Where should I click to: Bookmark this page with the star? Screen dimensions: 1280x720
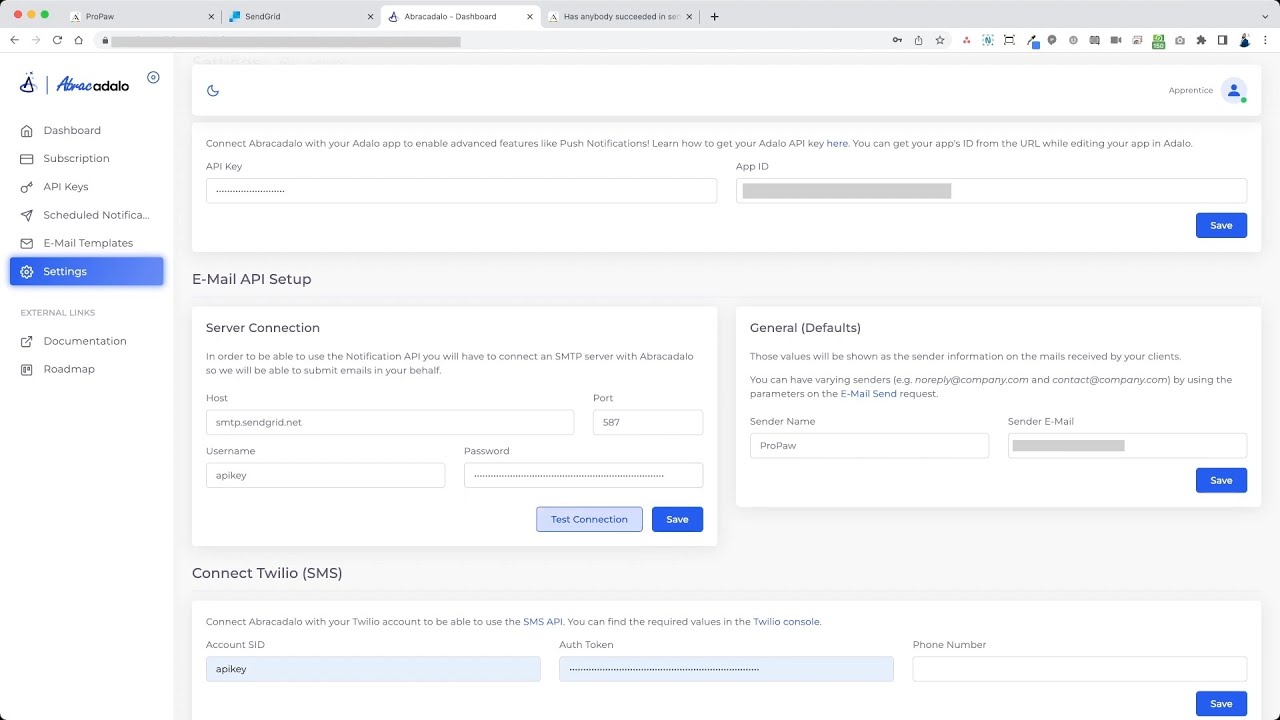click(x=940, y=40)
